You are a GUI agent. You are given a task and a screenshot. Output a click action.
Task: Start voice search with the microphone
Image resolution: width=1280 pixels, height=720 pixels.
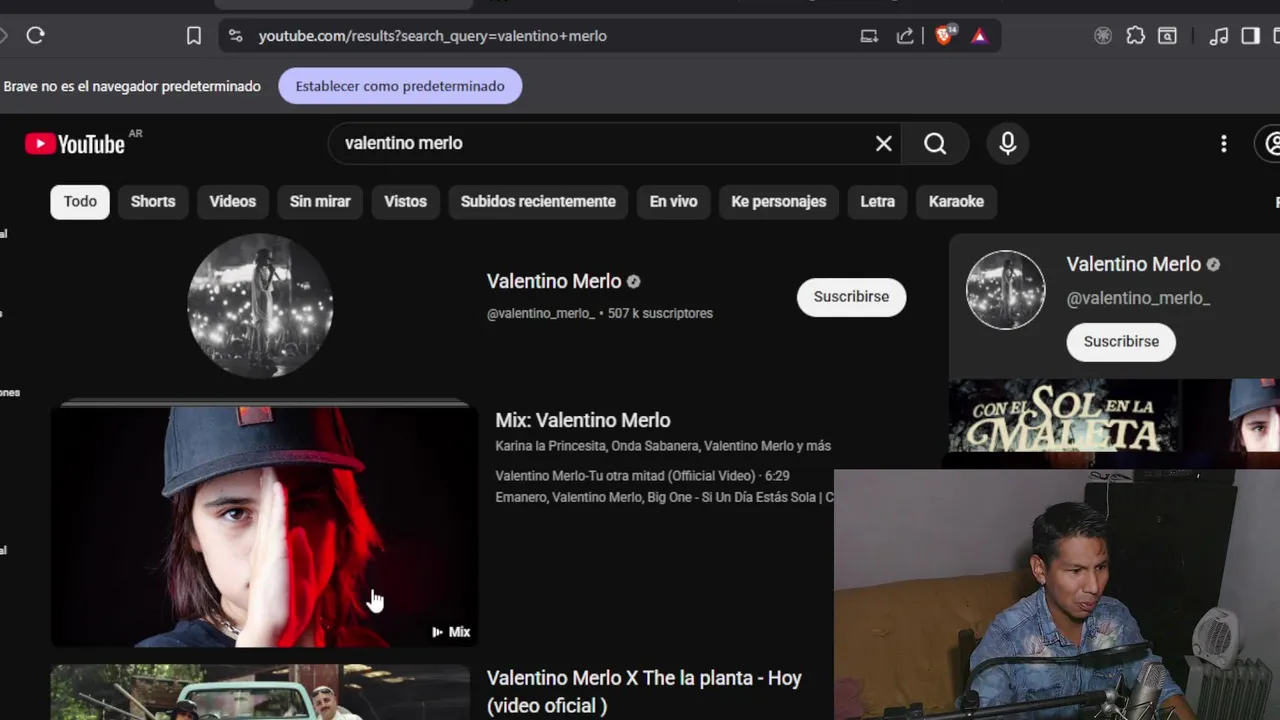point(1008,144)
